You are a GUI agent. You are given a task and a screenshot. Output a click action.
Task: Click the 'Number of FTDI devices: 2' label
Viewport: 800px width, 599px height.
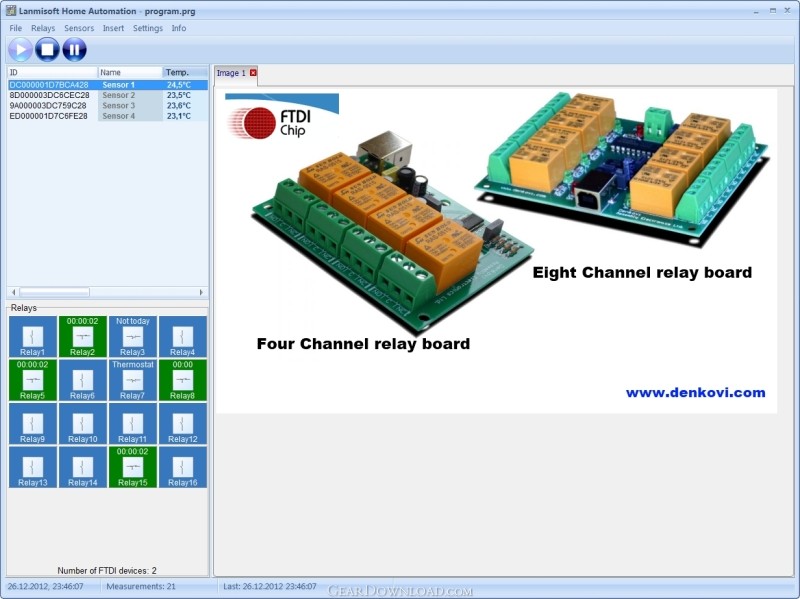point(107,570)
